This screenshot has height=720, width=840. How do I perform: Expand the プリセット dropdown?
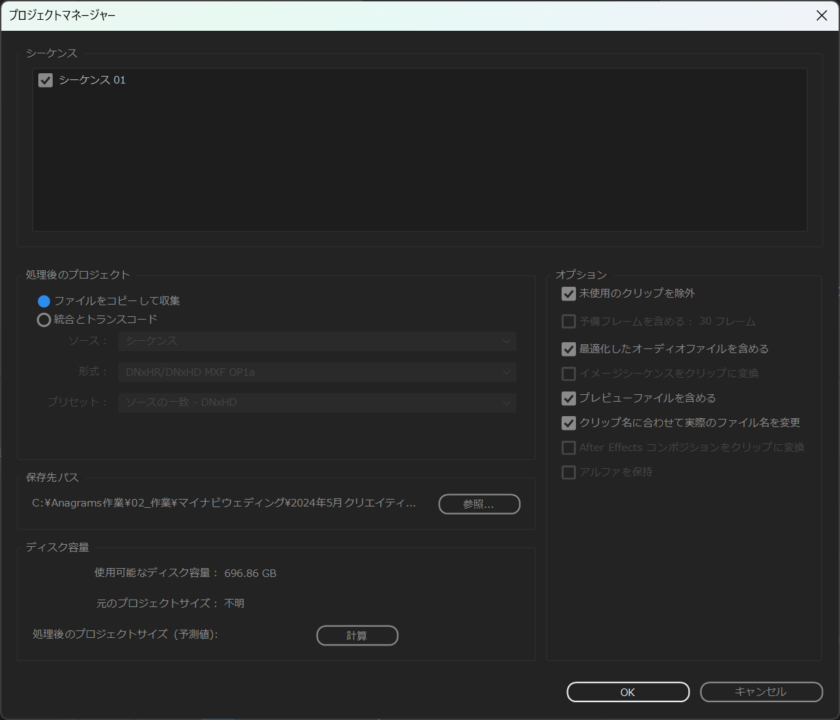(x=317, y=403)
